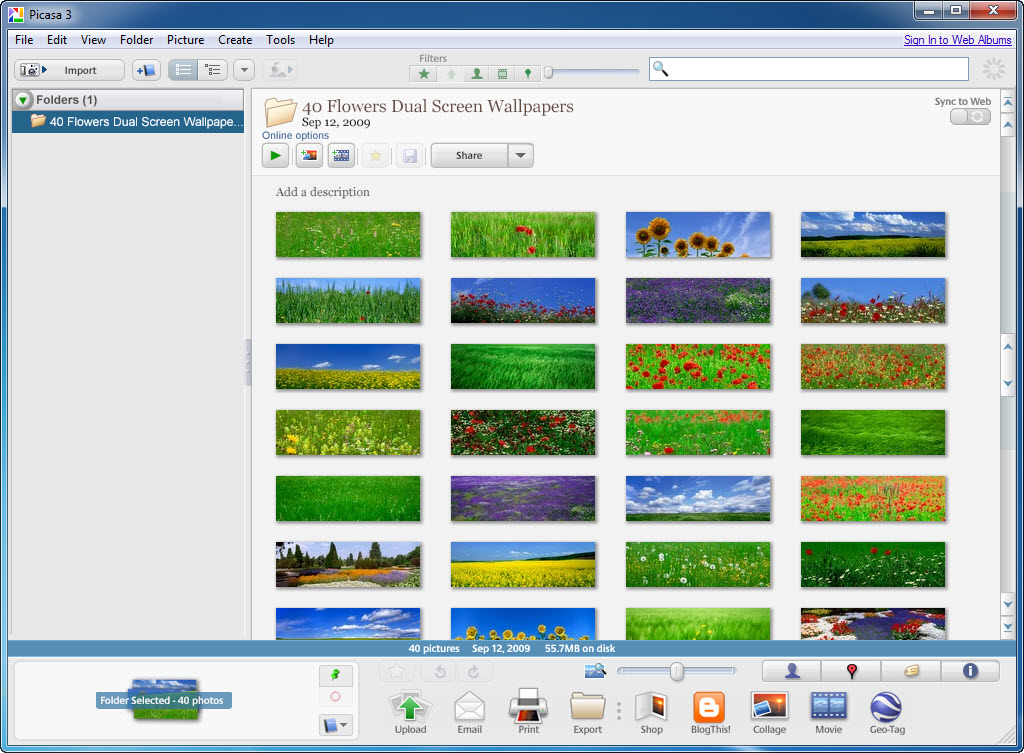Viewport: 1024px width, 753px height.
Task: Collapse the Folders (1) group
Action: tap(23, 100)
